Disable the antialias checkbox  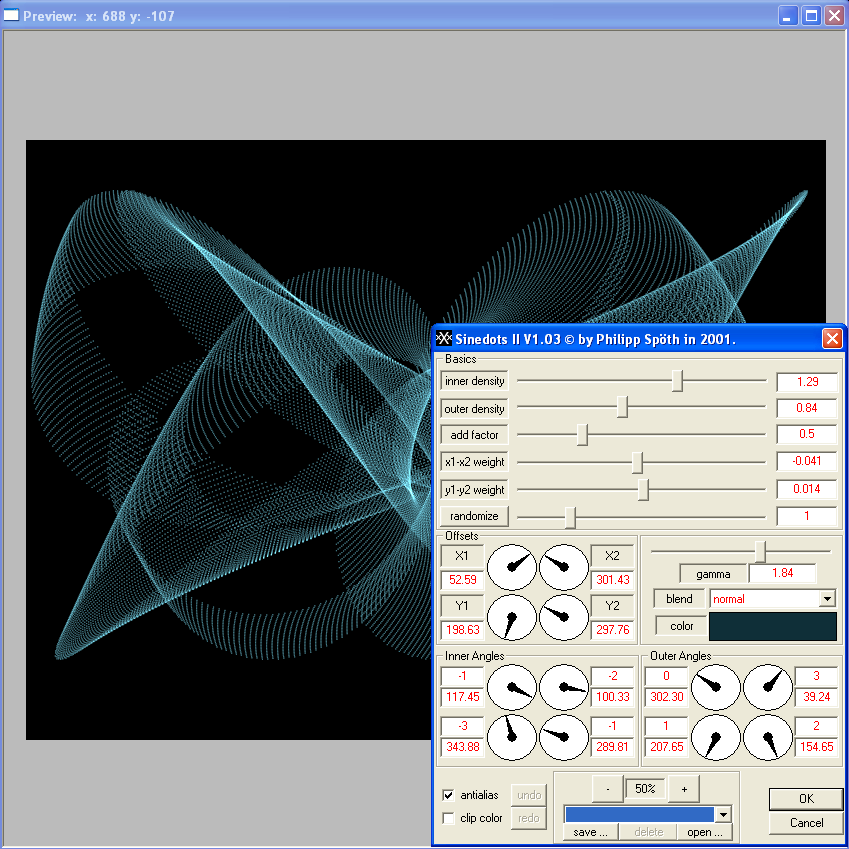pyautogui.click(x=448, y=795)
